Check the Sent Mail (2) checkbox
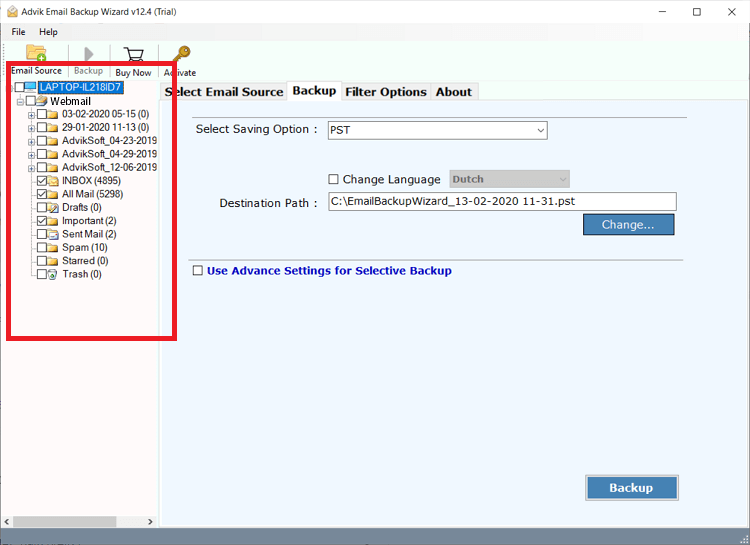The image size is (750, 545). pos(42,234)
